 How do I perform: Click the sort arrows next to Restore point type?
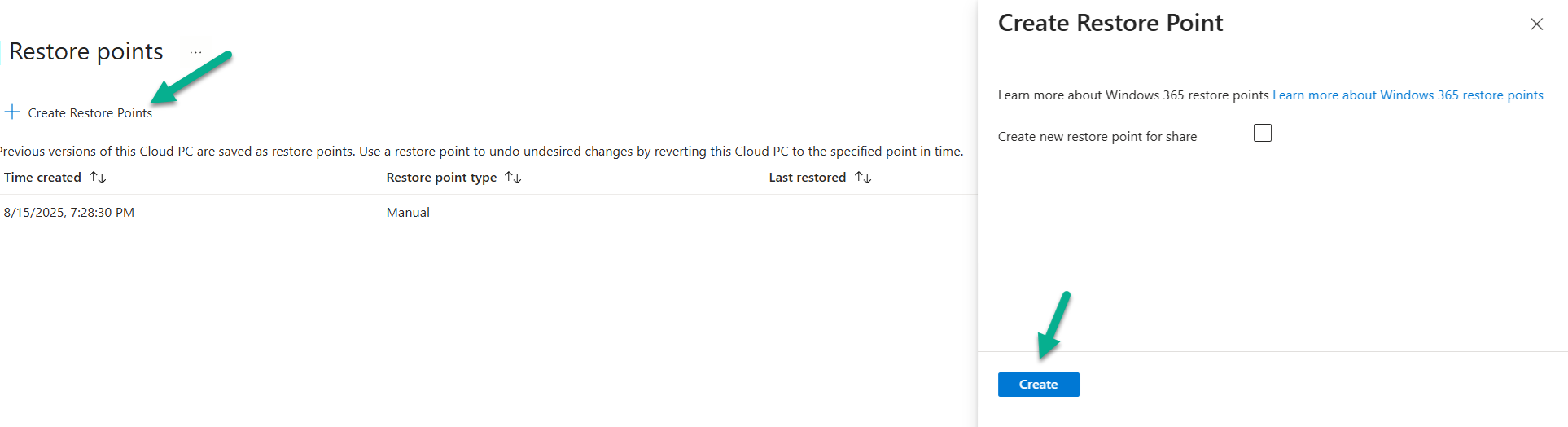[x=513, y=178]
